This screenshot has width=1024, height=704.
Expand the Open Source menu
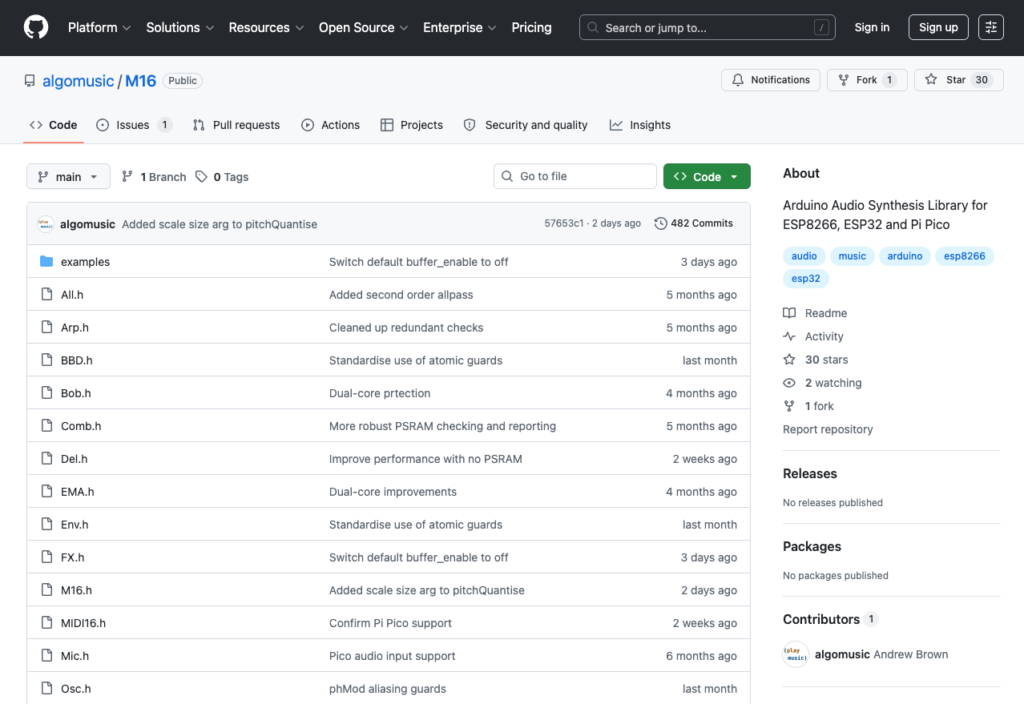[363, 27]
